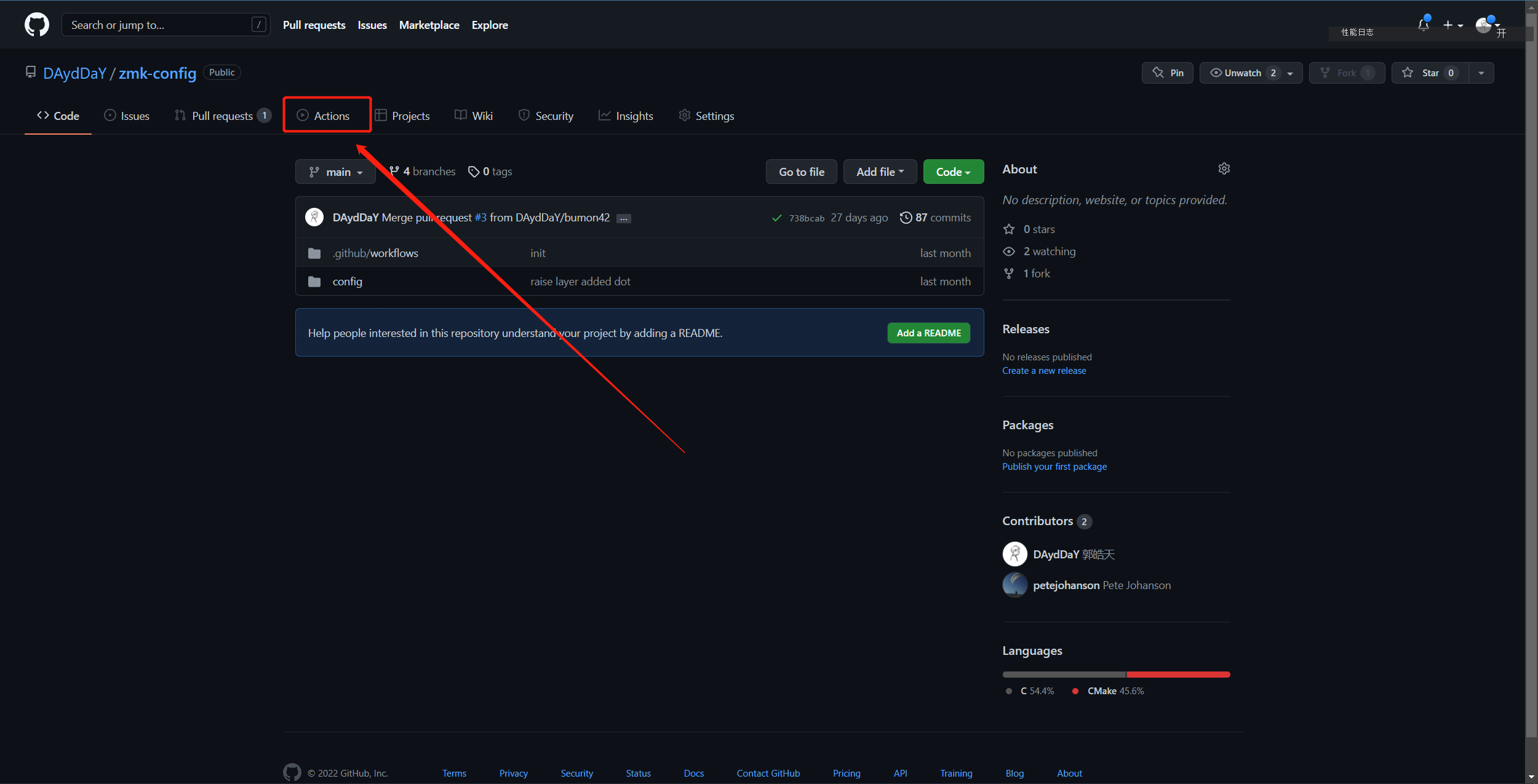Pin this repository to profile
1538x784 pixels.
[1167, 73]
